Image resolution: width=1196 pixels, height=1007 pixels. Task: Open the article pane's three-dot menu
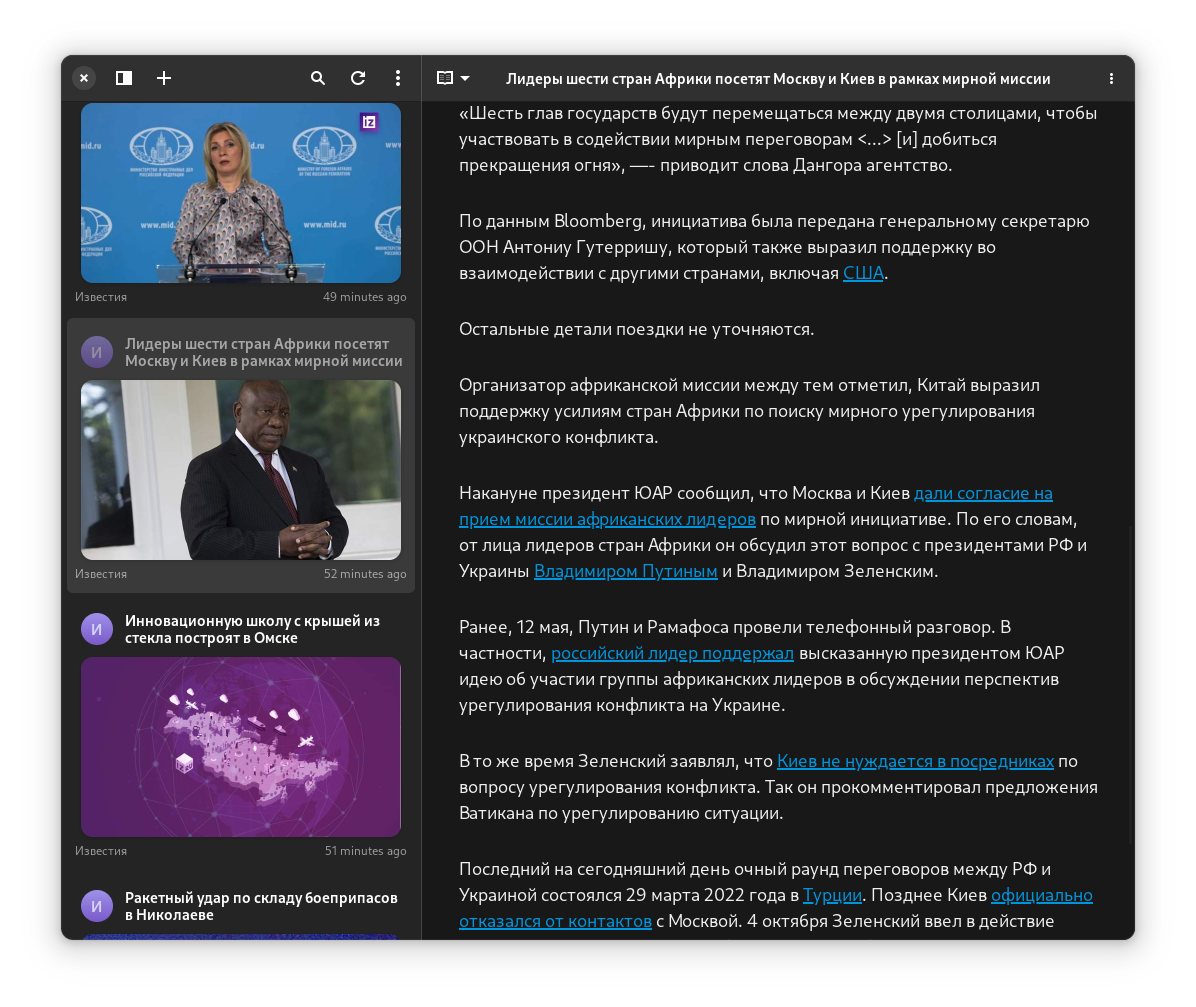tap(1111, 79)
